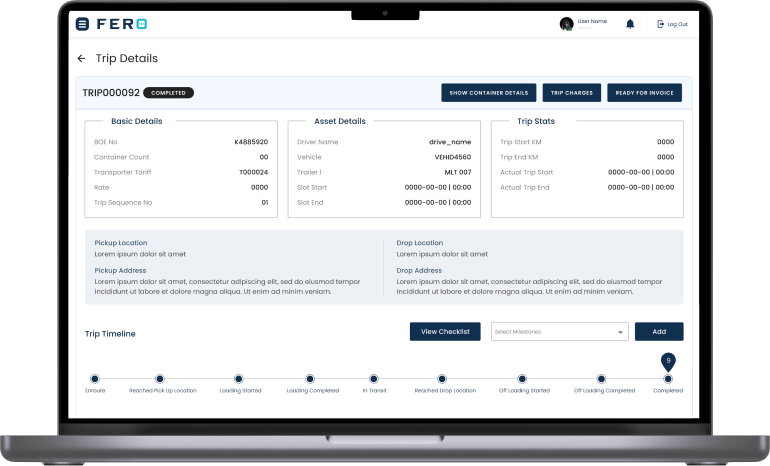Click the Trip Stats section heading
Screen dimensions: 770x466
pyautogui.click(x=536, y=121)
